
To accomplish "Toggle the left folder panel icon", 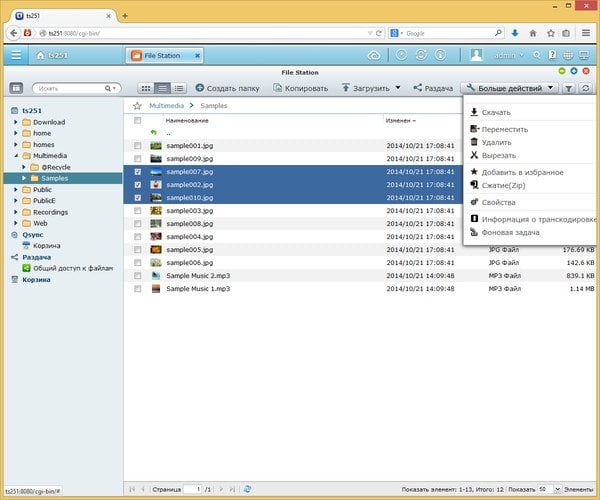I will coord(16,88).
